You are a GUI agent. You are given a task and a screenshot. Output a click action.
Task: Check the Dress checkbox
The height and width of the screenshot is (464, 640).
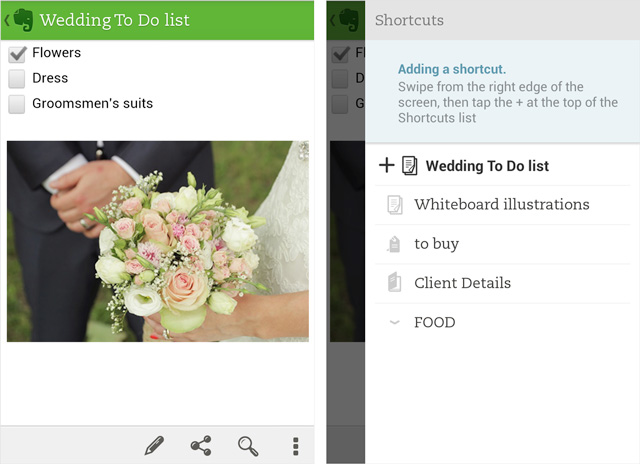pos(17,79)
